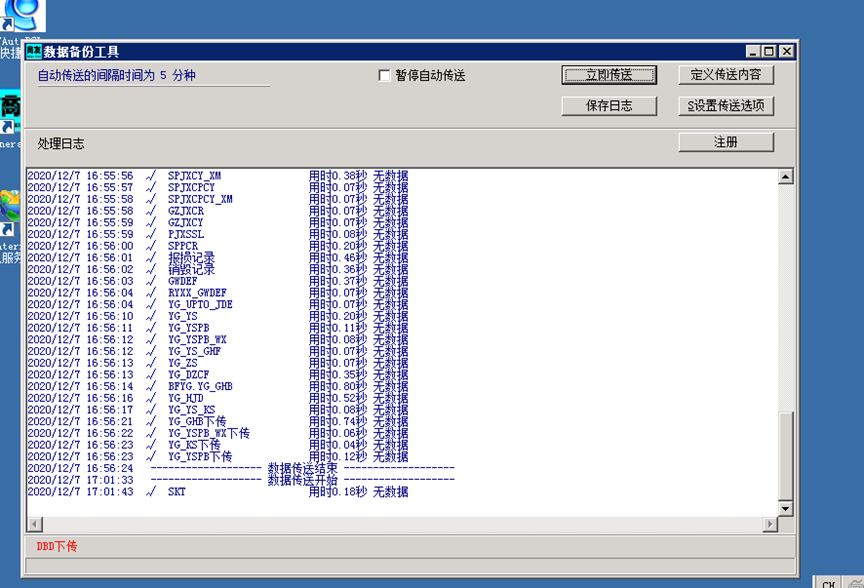Open 定义传送内容 settings
Screen dimensions: 864x588
726,75
